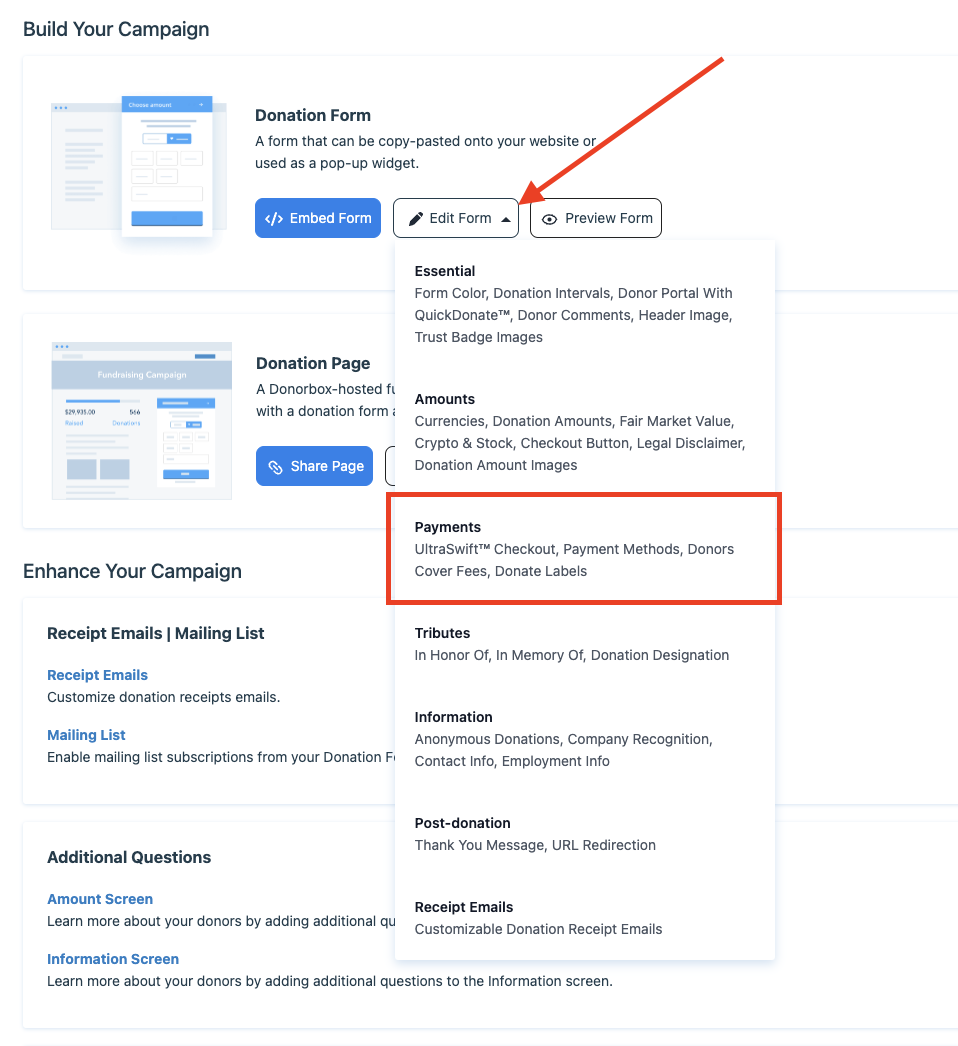Open the Information Screen questions link
Image resolution: width=958 pixels, height=1046 pixels.
[113, 959]
